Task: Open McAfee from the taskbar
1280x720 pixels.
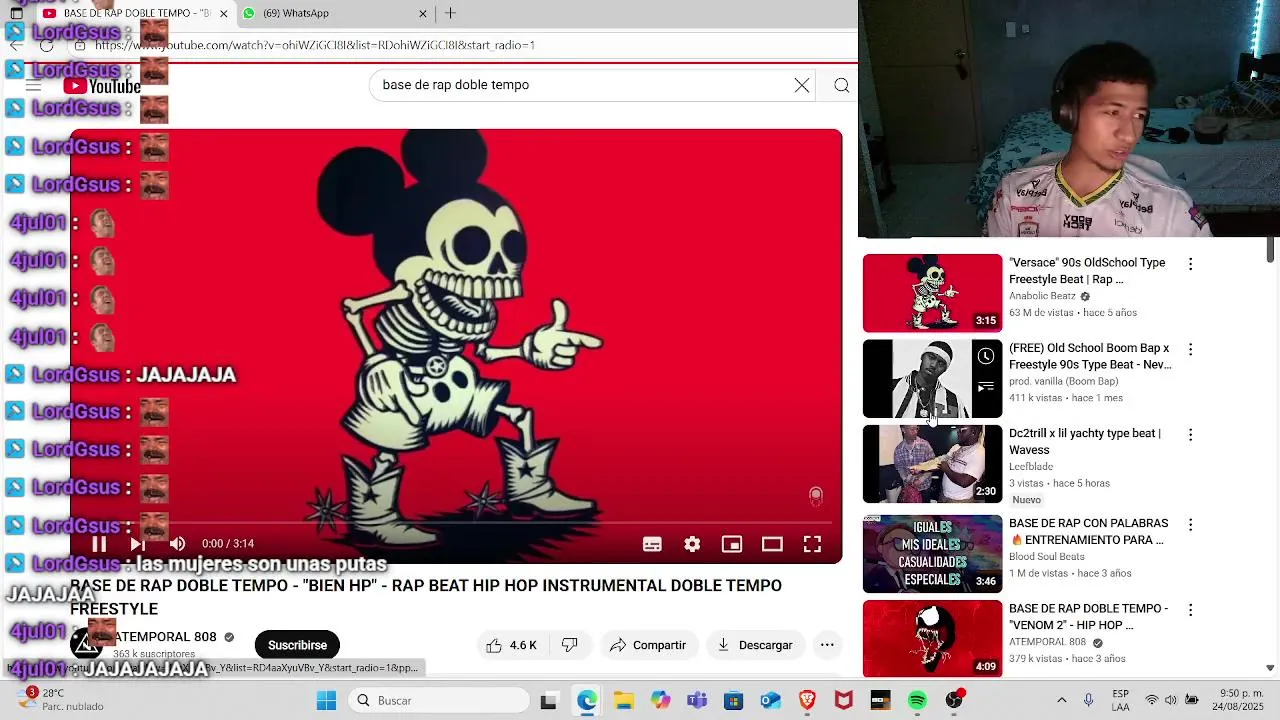Action: 844,701
